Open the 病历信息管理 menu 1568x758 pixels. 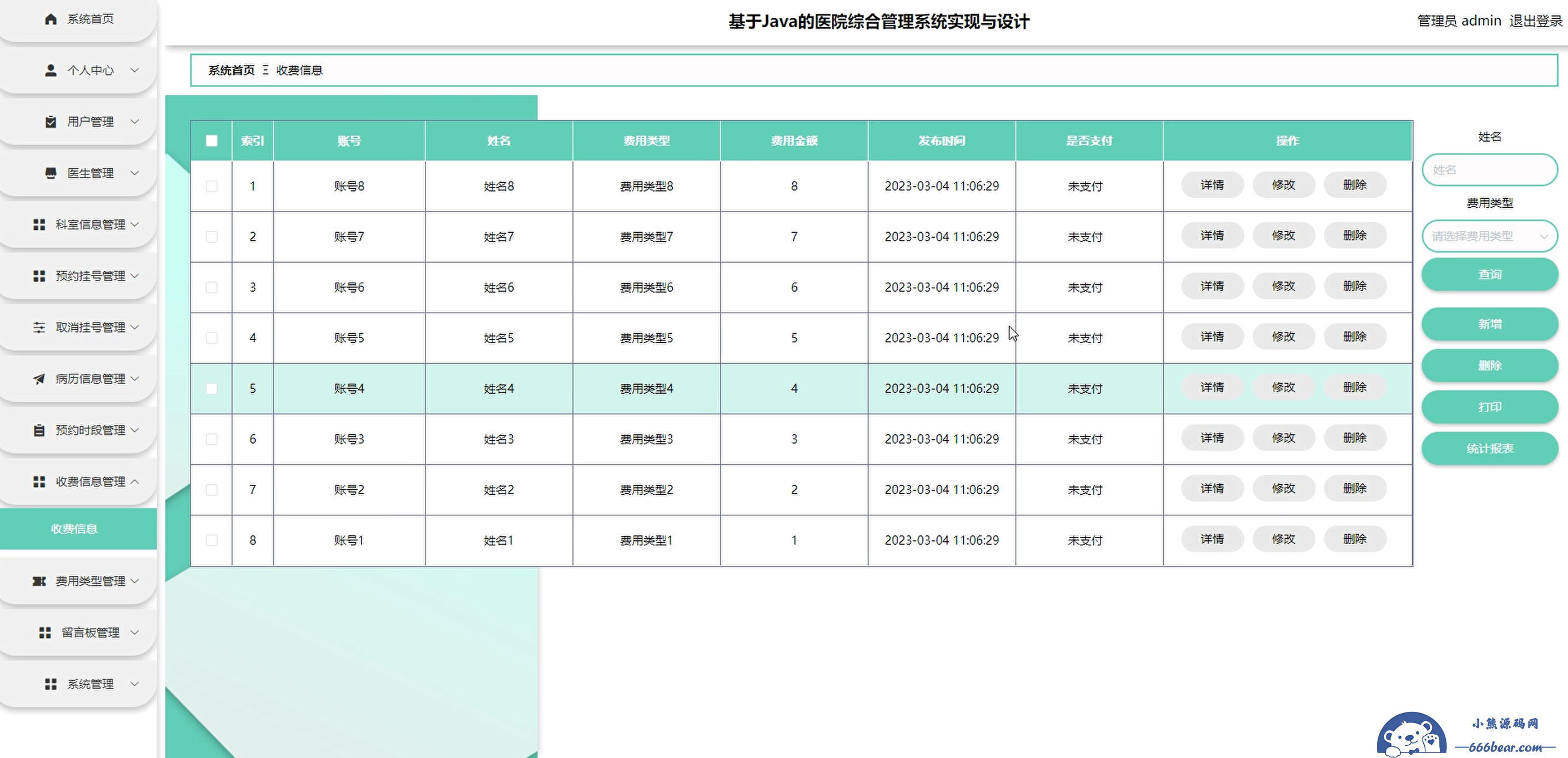pos(78,379)
